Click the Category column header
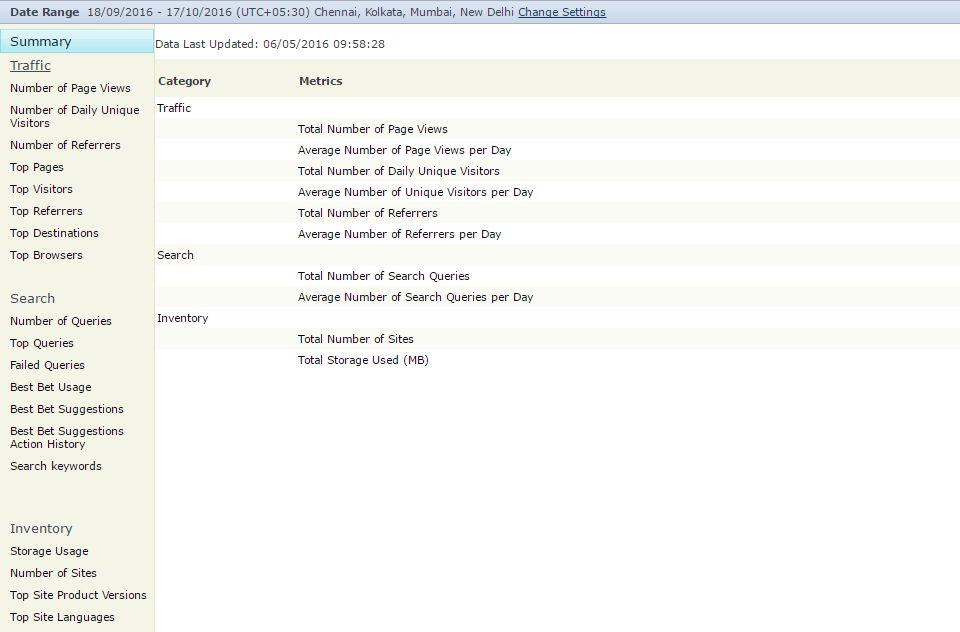 point(184,81)
